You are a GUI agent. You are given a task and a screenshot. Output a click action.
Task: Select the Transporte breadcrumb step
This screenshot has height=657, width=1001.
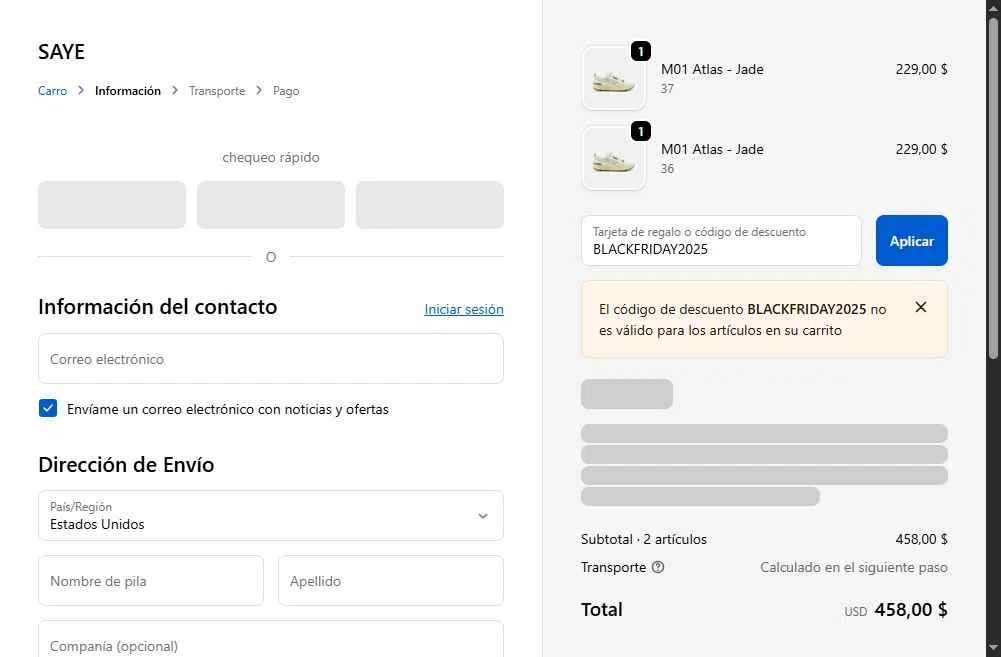coord(217,91)
